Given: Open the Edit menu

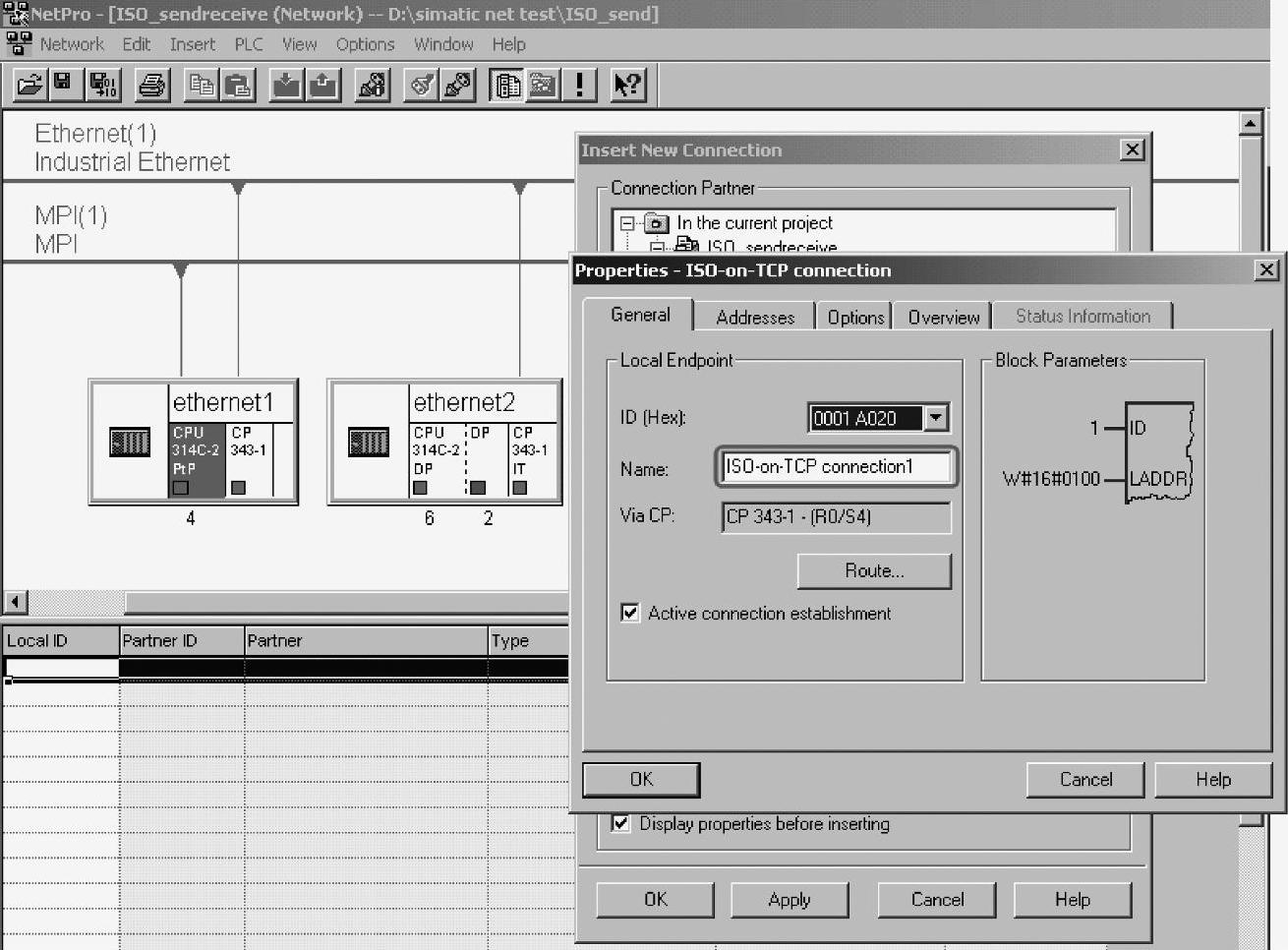Looking at the screenshot, I should coord(136,44).
